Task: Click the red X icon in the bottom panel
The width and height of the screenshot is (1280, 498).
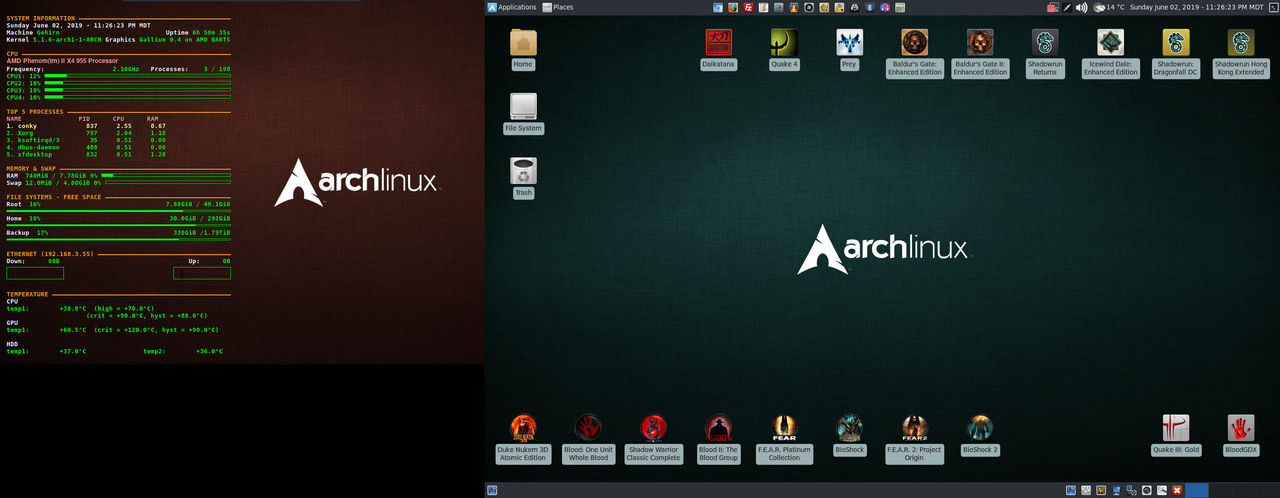Action: 1177,490
